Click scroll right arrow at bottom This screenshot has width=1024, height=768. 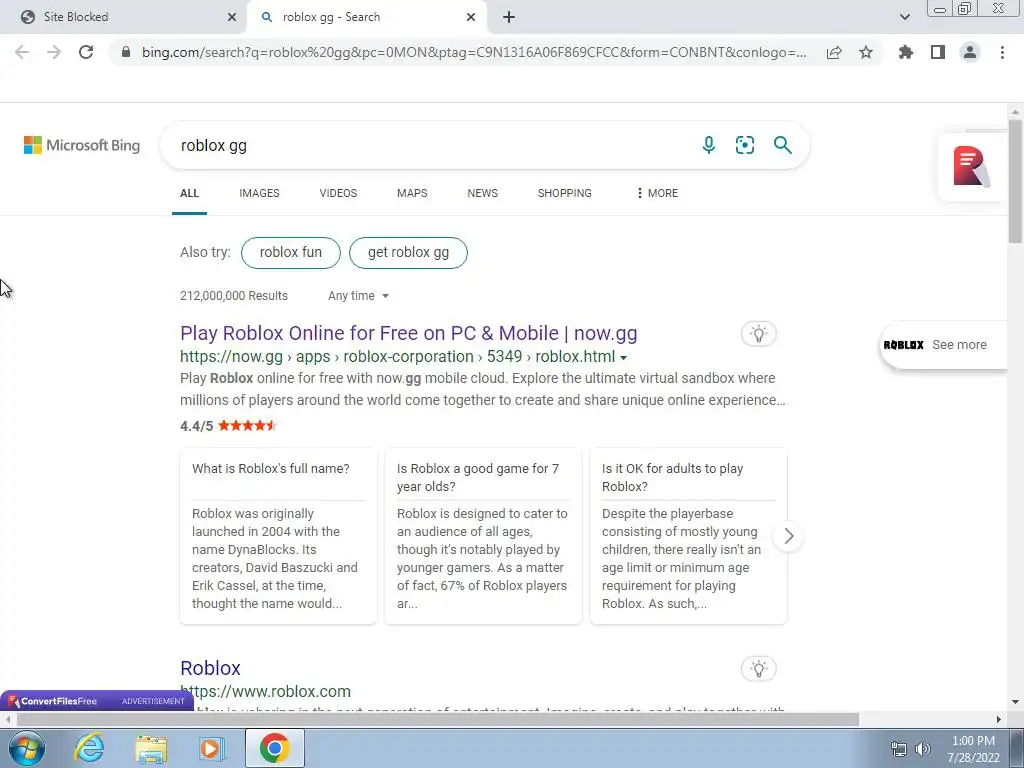pos(999,719)
